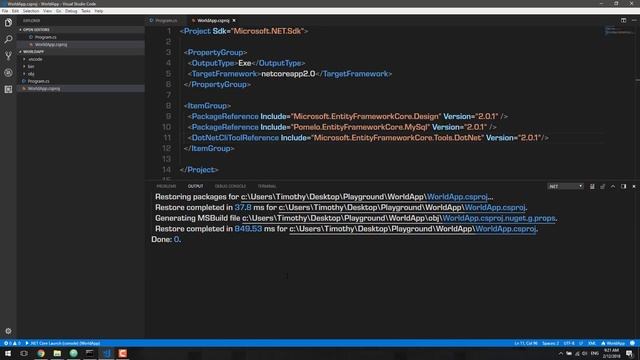This screenshot has width=640, height=360.
Task: Change language mode XML in status bar
Action: coord(592,343)
